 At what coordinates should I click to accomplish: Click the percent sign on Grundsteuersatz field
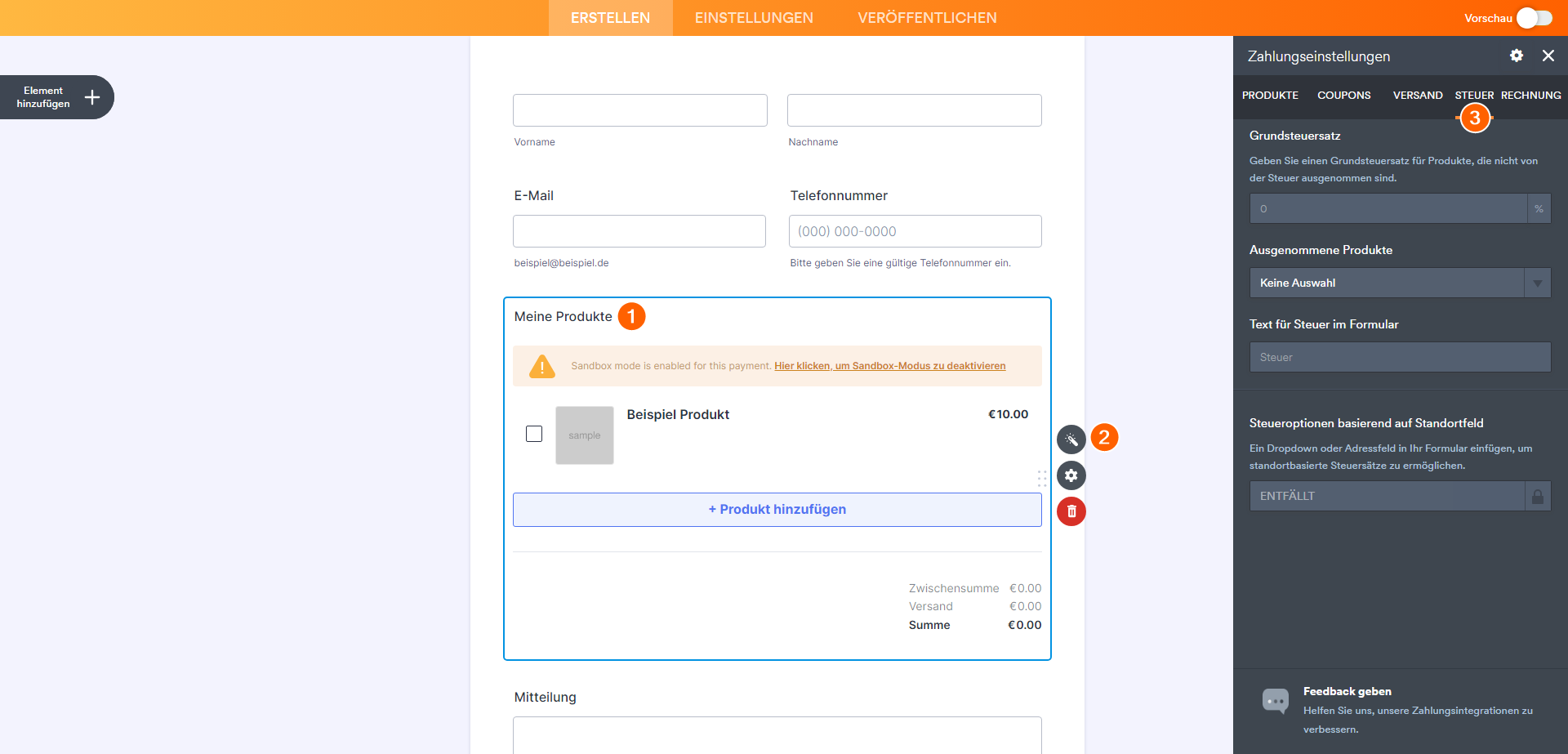1539,208
